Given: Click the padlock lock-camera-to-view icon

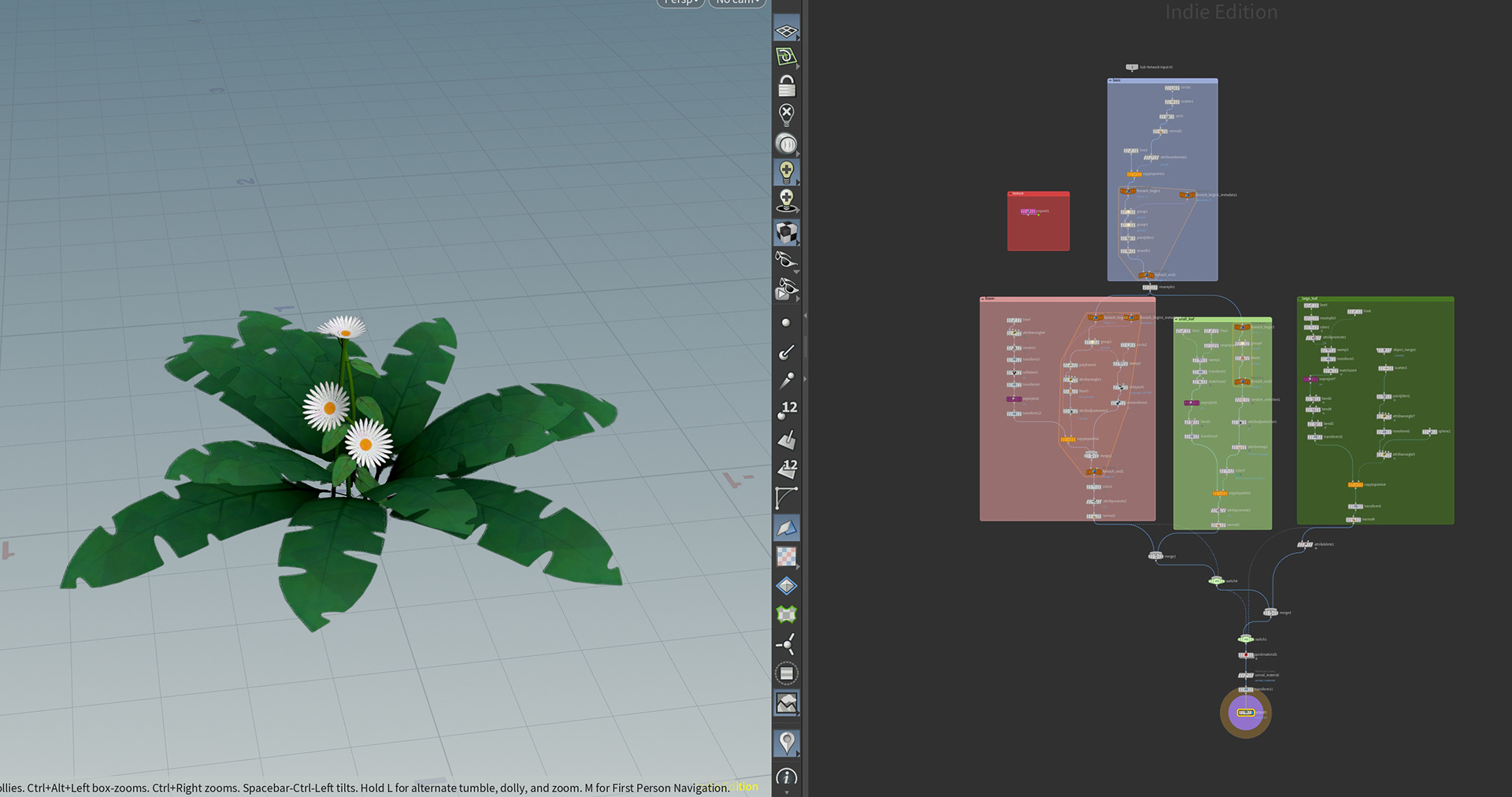Looking at the screenshot, I should click(787, 85).
